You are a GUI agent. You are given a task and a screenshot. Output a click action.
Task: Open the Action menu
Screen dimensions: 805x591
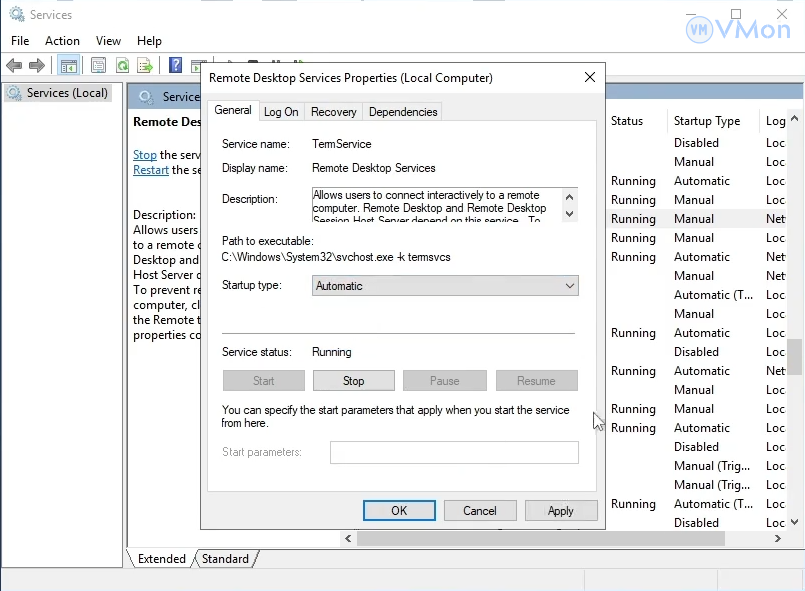[x=62, y=41]
